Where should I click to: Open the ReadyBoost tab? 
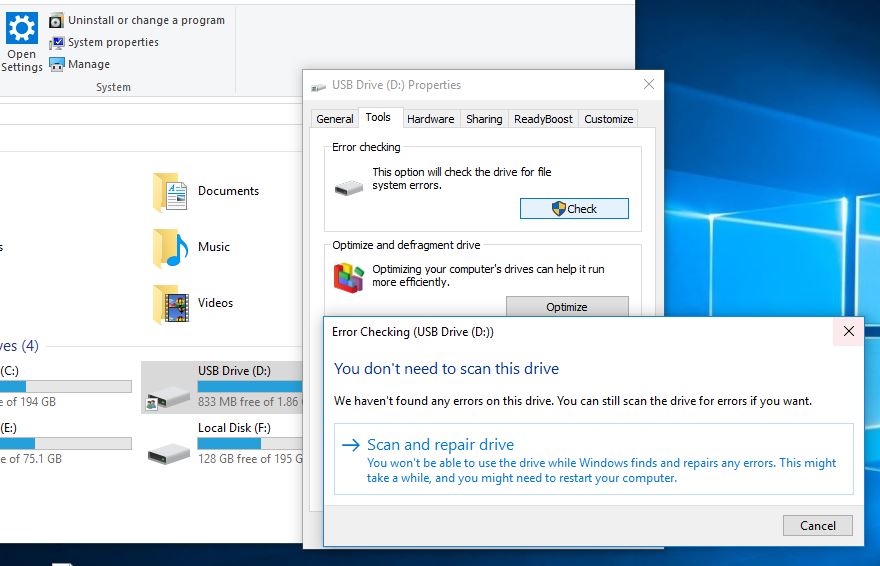(543, 119)
